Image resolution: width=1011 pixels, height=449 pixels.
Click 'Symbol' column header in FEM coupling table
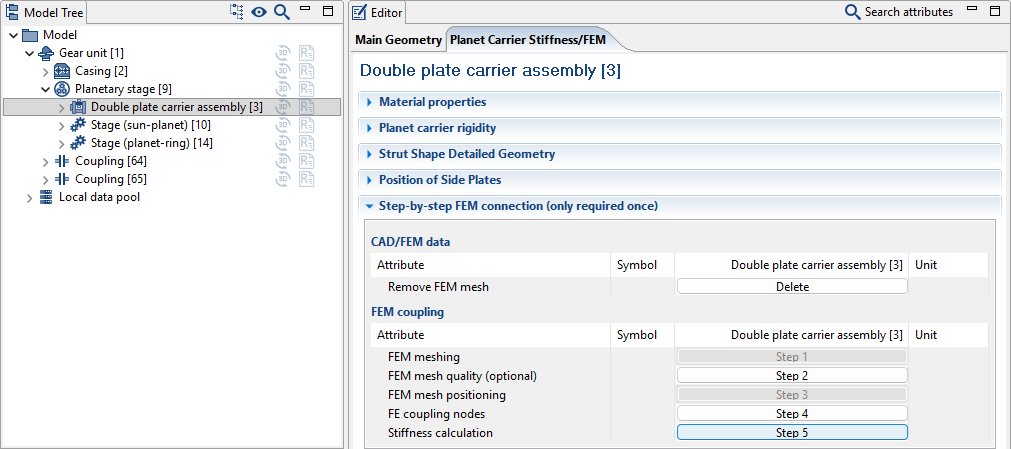click(x=636, y=335)
